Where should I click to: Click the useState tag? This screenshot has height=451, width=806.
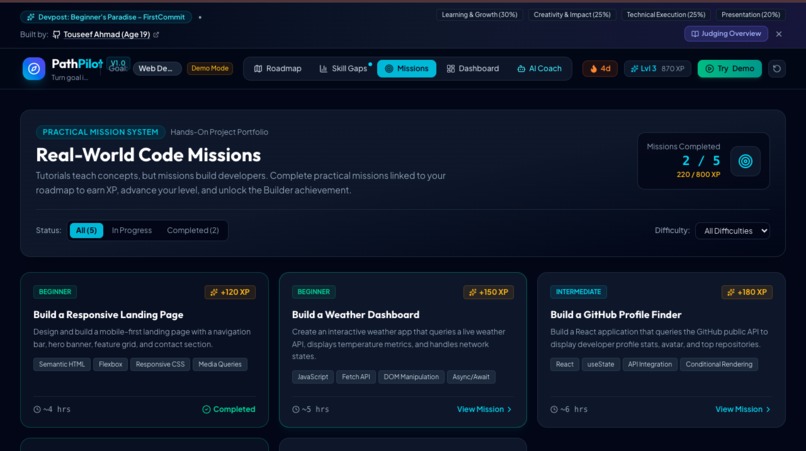[x=600, y=364]
